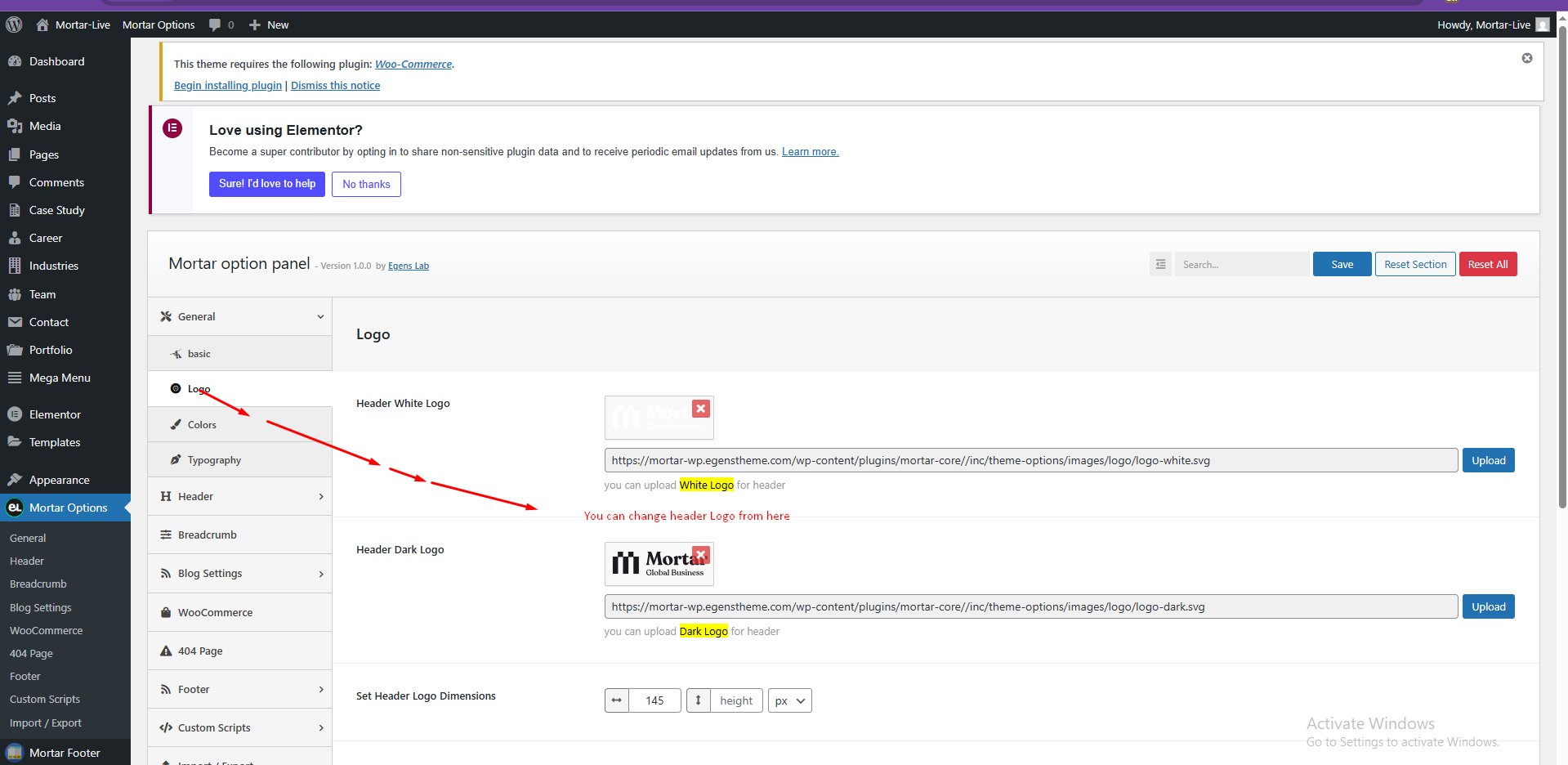1568x765 pixels.
Task: Open the 404 Page options tab
Action: point(239,651)
